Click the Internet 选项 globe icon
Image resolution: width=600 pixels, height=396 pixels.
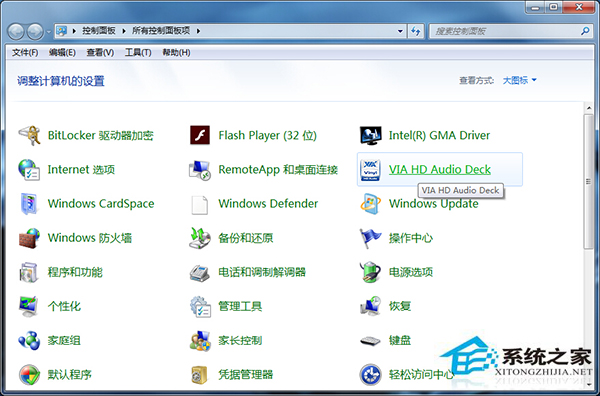pyautogui.click(x=29, y=169)
